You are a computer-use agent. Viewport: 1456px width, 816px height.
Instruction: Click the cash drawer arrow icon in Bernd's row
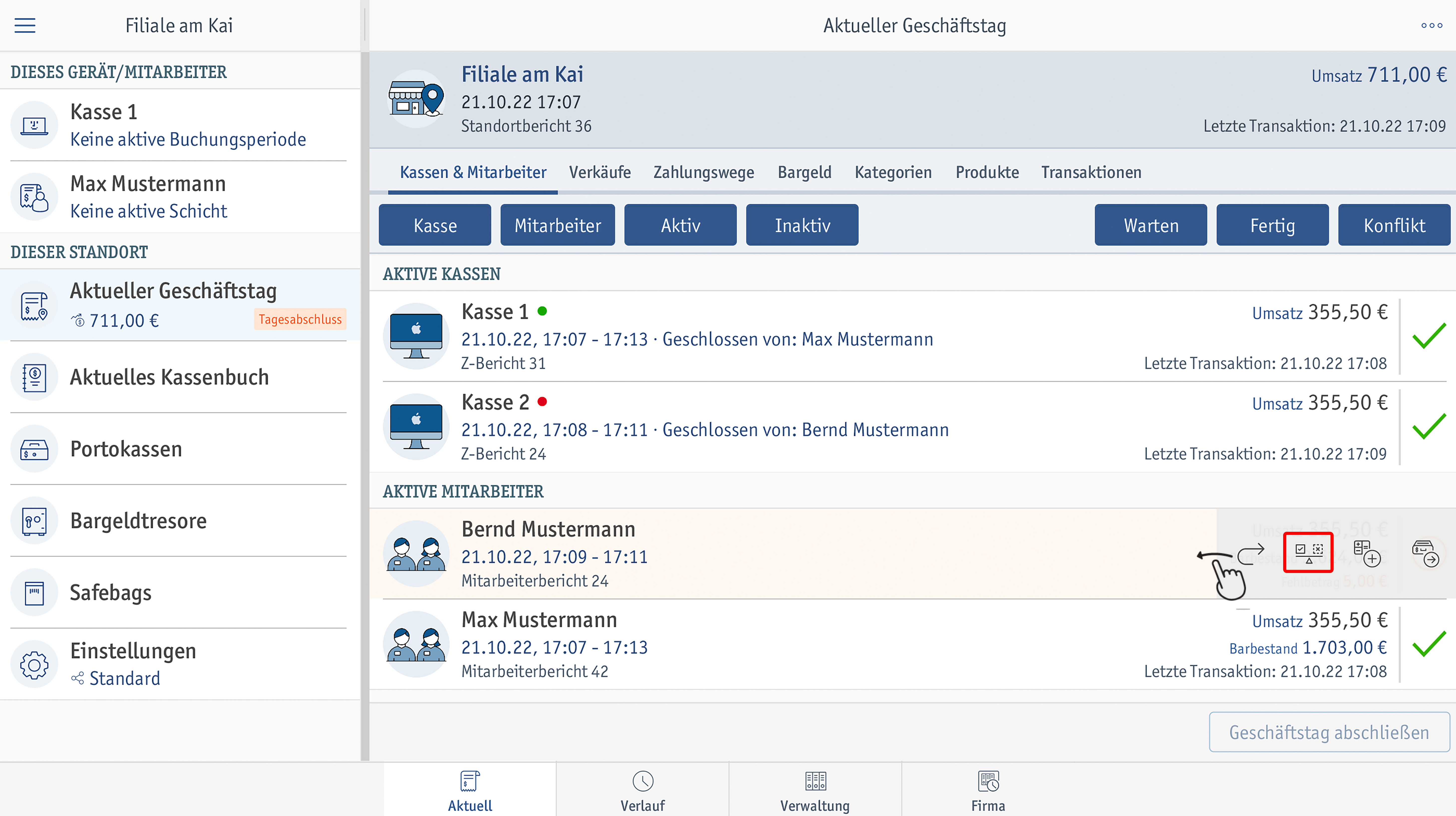(x=1426, y=553)
